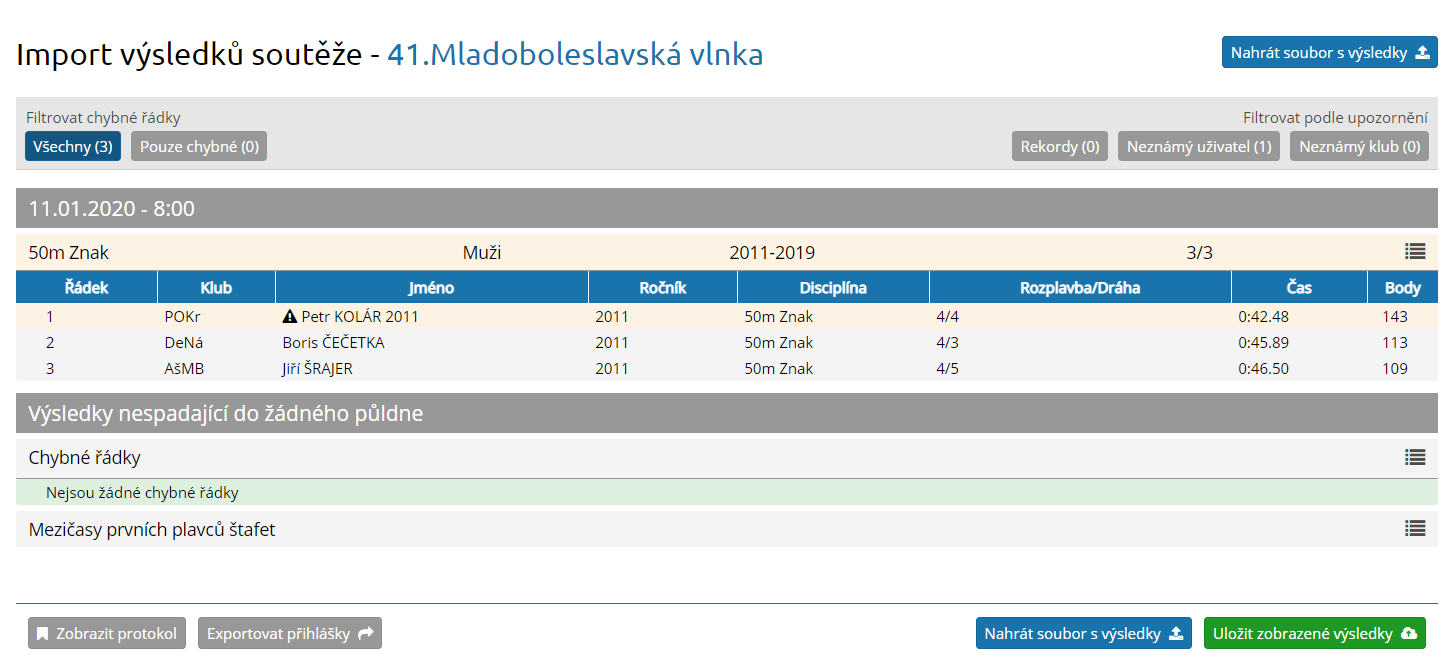This screenshot has width=1455, height=665.
Task: Click the Čas column header
Action: [1298, 288]
